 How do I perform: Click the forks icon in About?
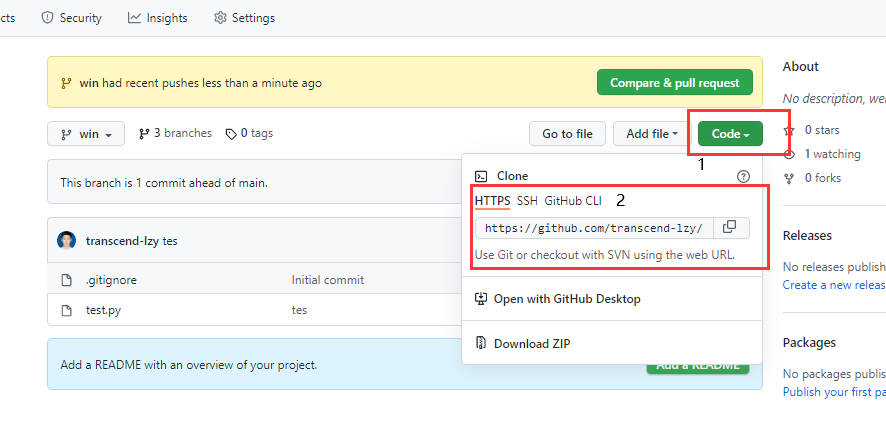(x=790, y=178)
